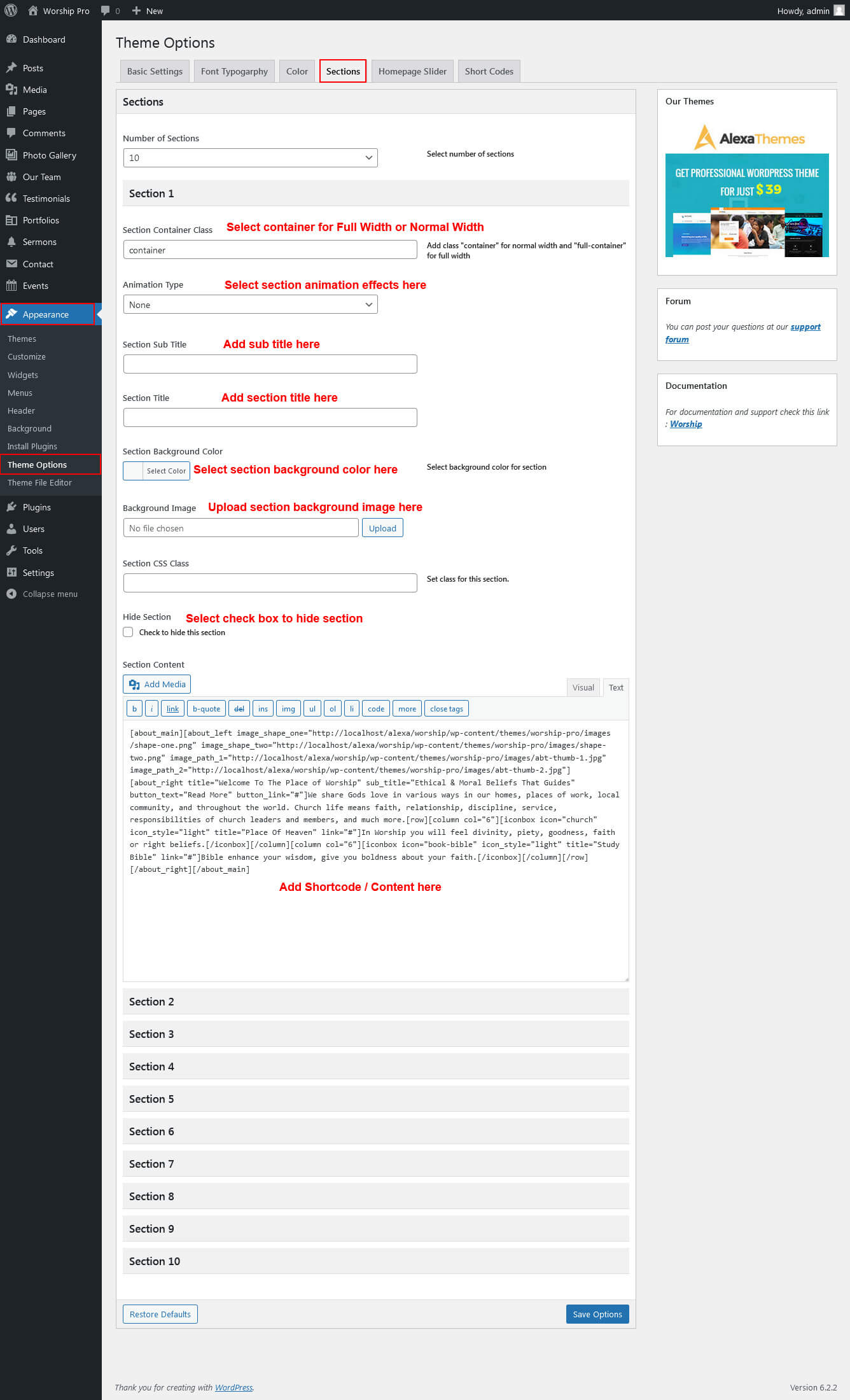Click the Section Title input field
Screen dimensions: 850x1400
[270, 417]
